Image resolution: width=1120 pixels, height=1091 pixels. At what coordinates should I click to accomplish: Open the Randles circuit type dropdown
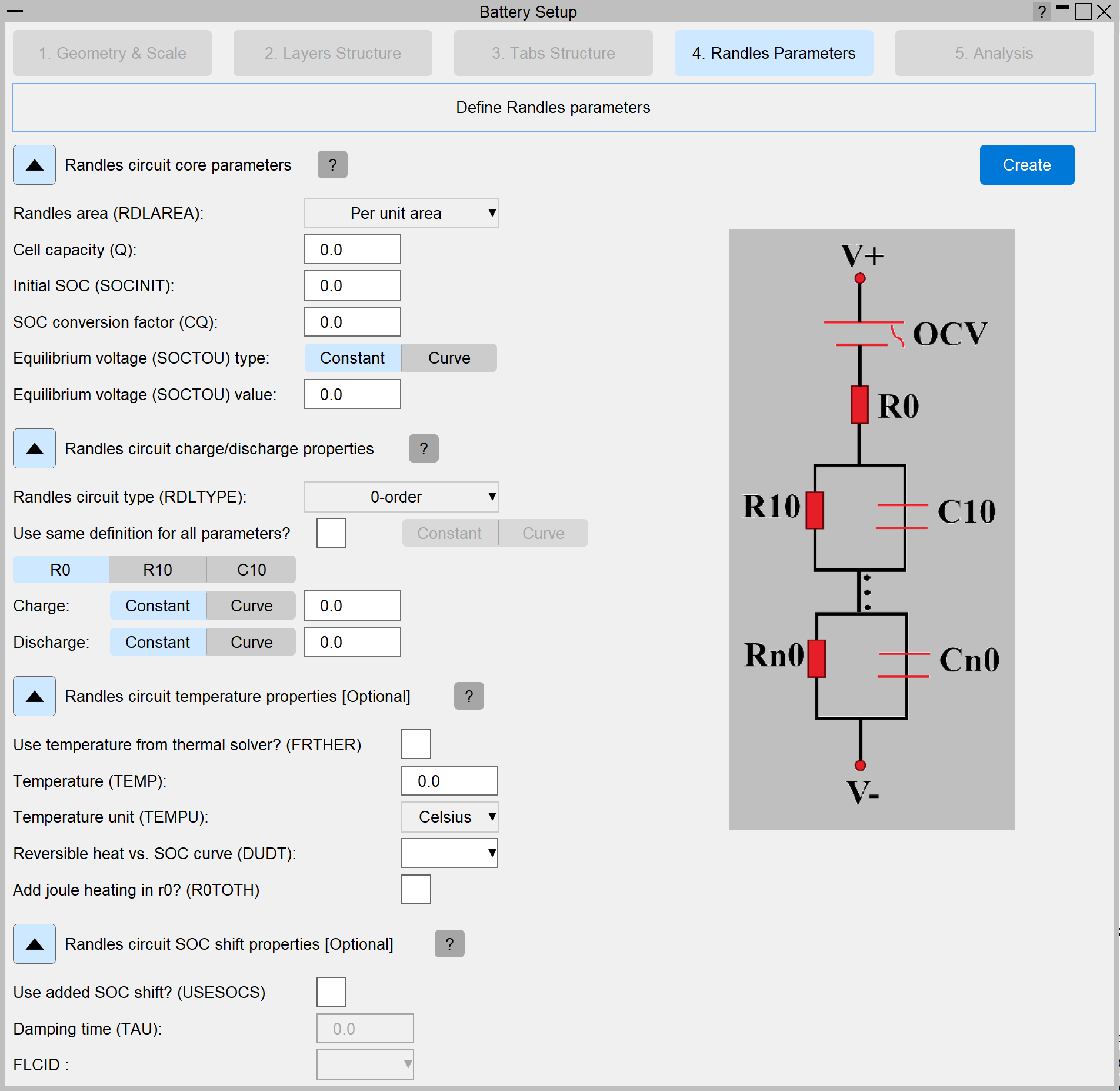401,497
